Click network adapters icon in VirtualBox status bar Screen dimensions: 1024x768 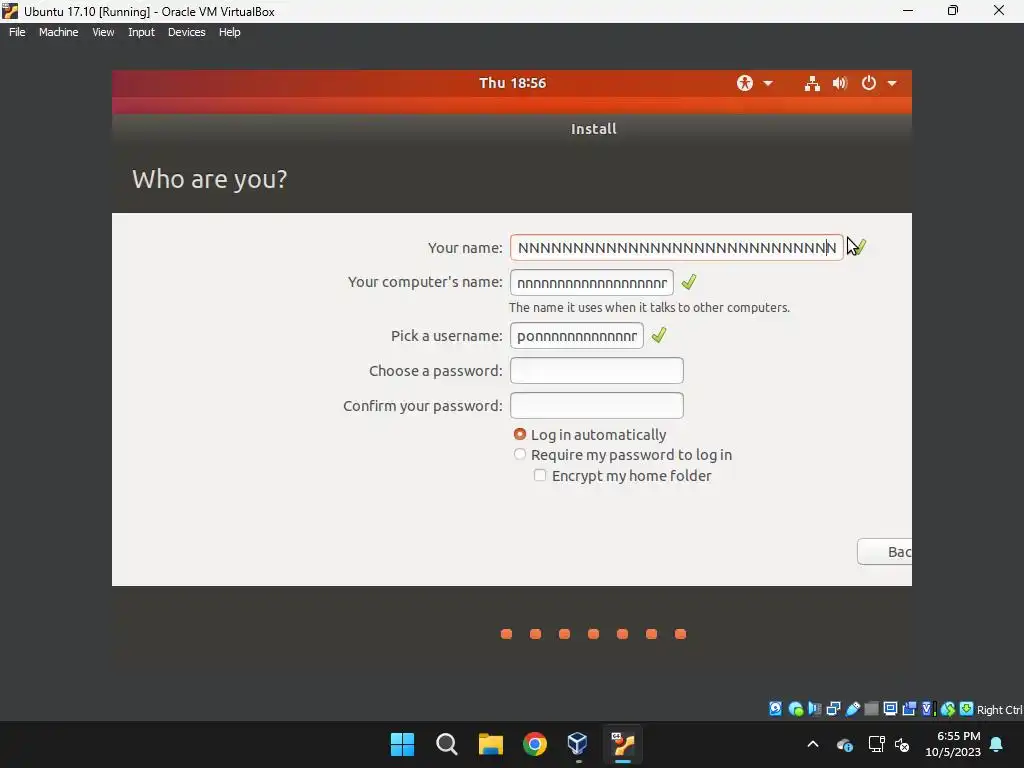pos(833,709)
